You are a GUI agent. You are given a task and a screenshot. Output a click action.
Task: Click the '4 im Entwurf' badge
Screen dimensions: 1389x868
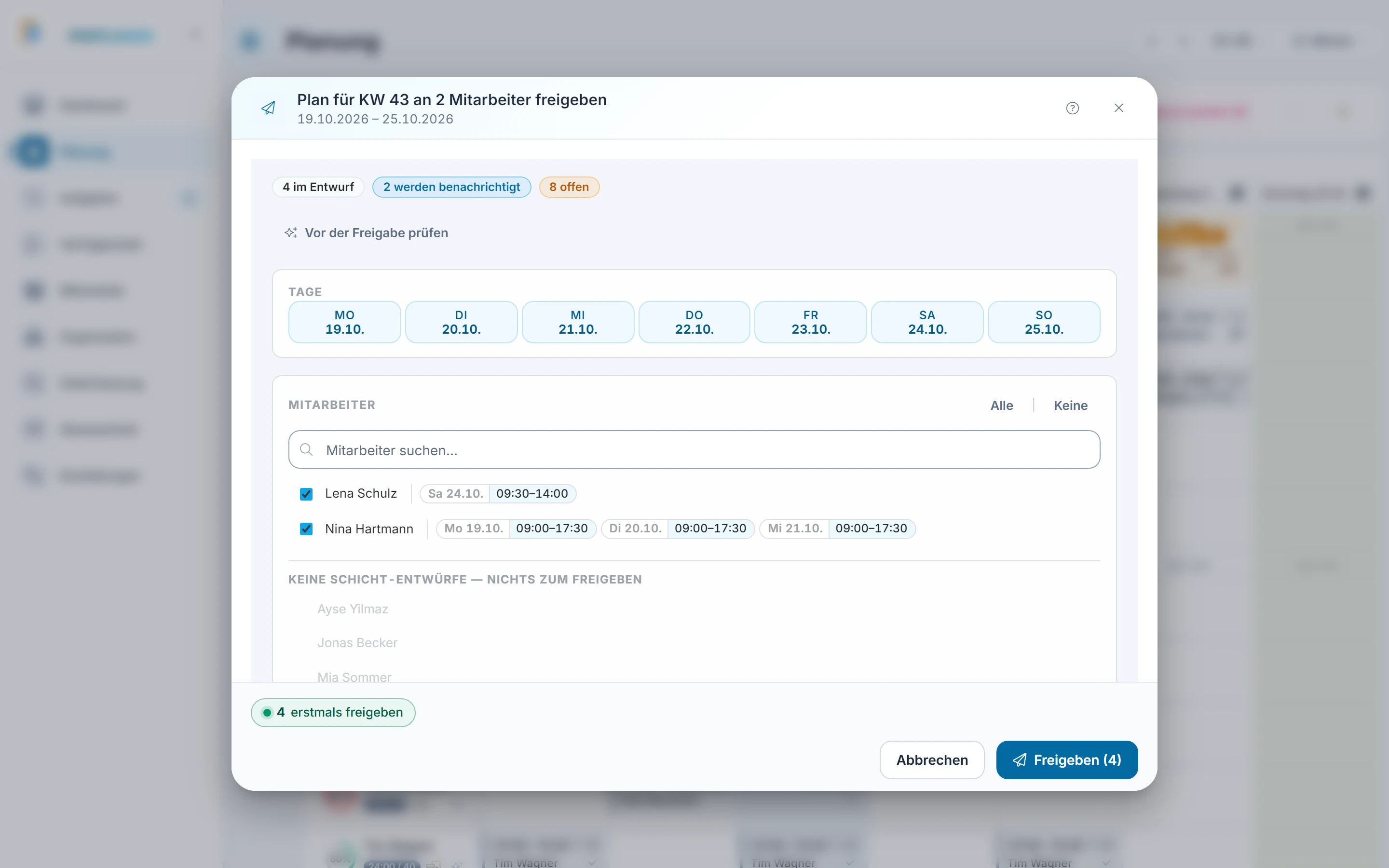(x=318, y=187)
